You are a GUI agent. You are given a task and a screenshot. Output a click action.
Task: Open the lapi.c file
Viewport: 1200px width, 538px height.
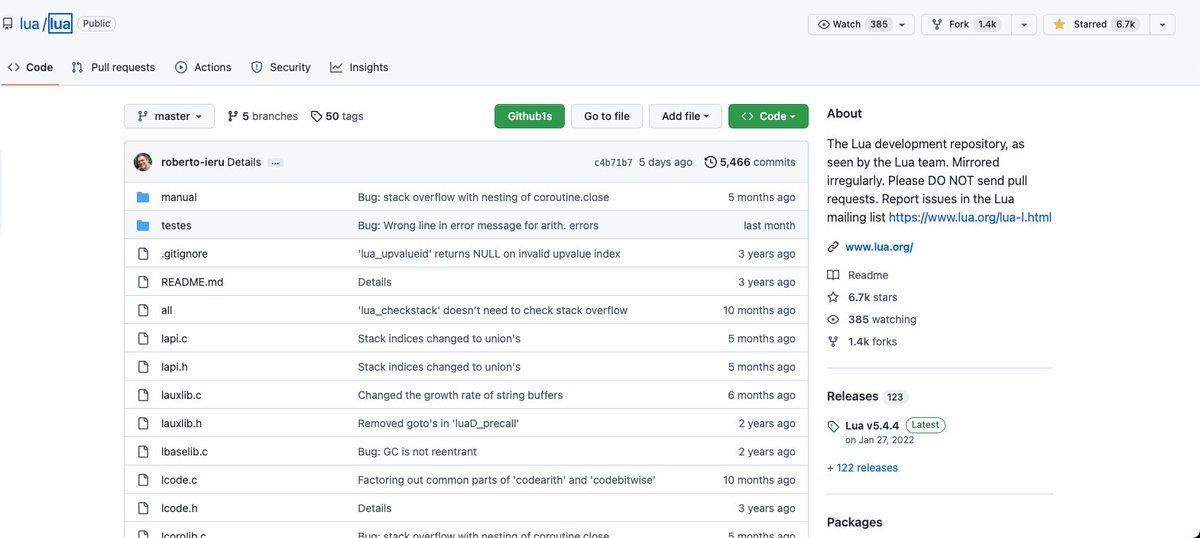pyautogui.click(x=174, y=339)
